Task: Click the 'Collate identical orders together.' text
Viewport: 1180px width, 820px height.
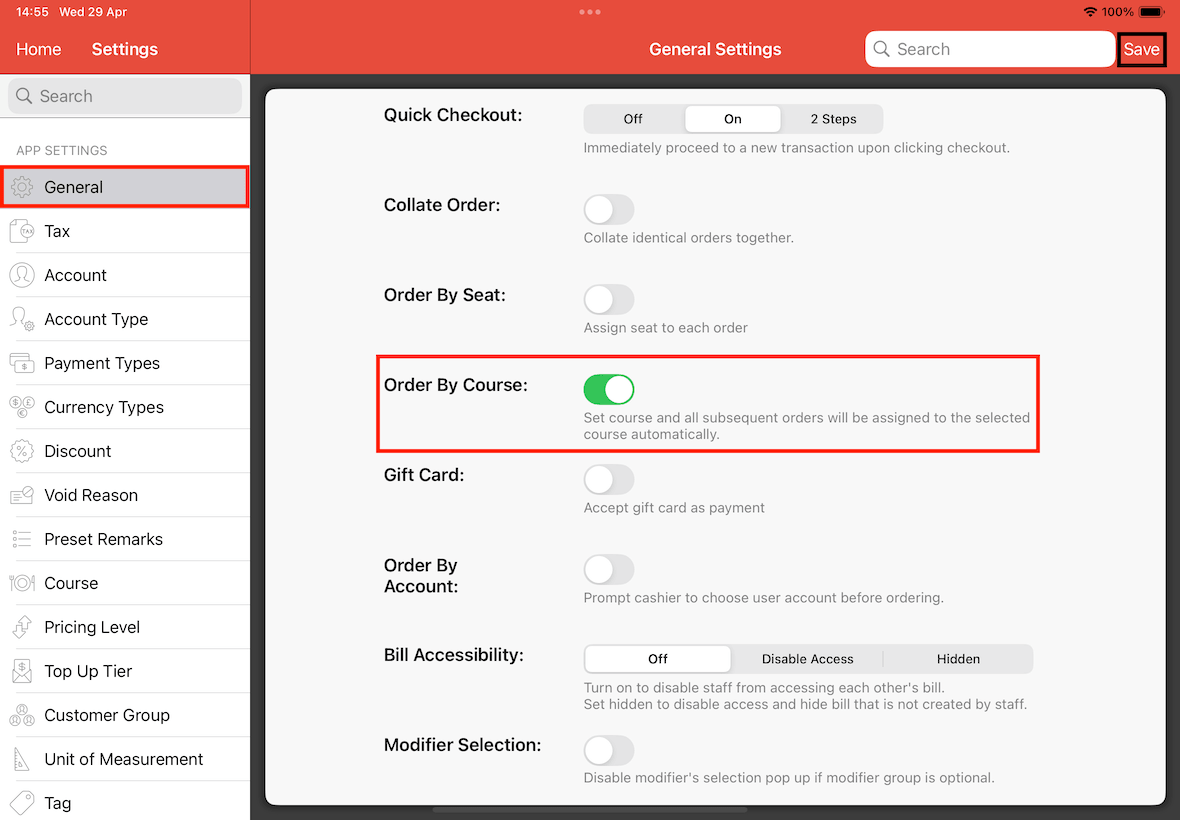Action: pyautogui.click(x=689, y=238)
